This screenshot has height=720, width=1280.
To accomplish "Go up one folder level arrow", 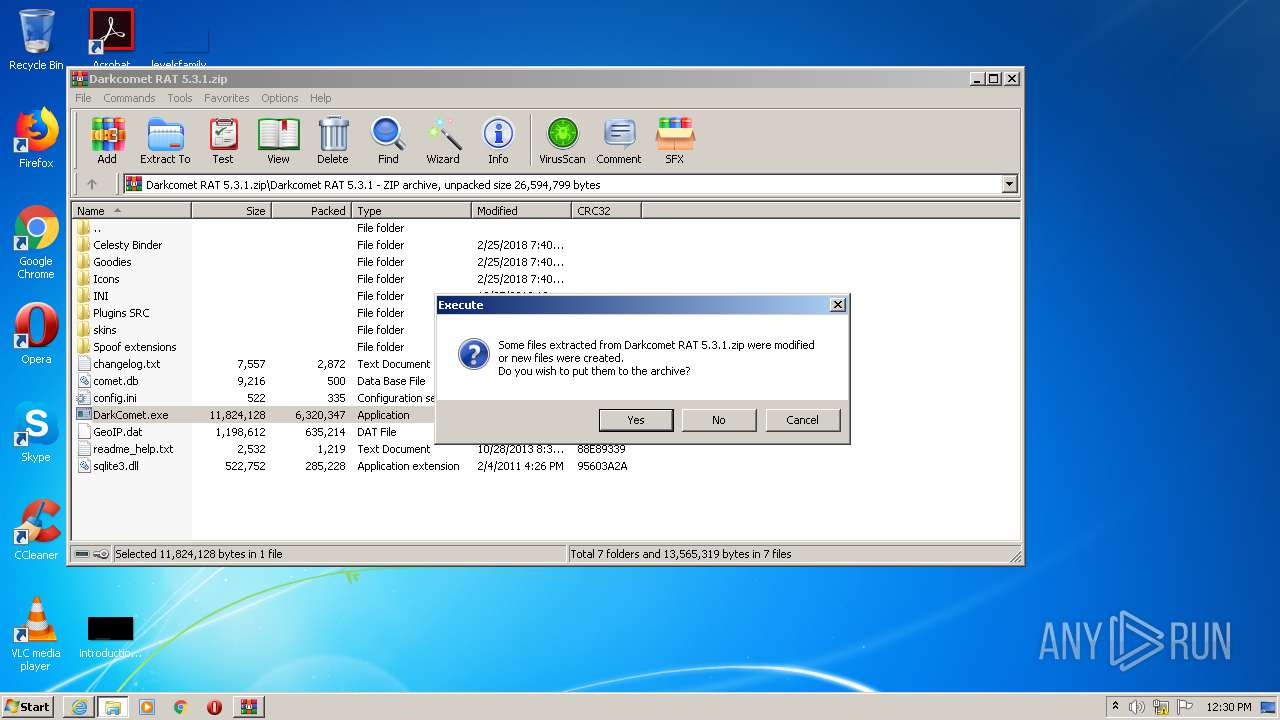I will tap(92, 184).
